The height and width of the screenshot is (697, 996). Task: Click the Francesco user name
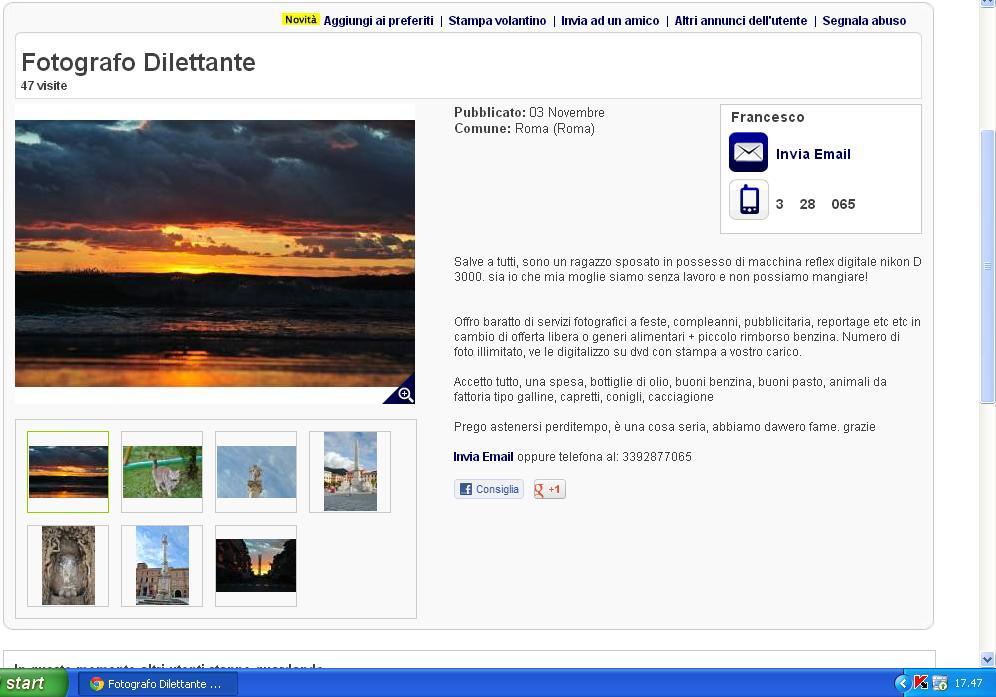(767, 117)
